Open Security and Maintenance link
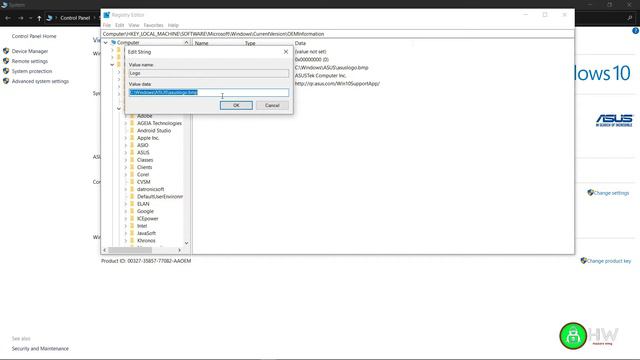Screen dimensions: 640x360 [40, 349]
